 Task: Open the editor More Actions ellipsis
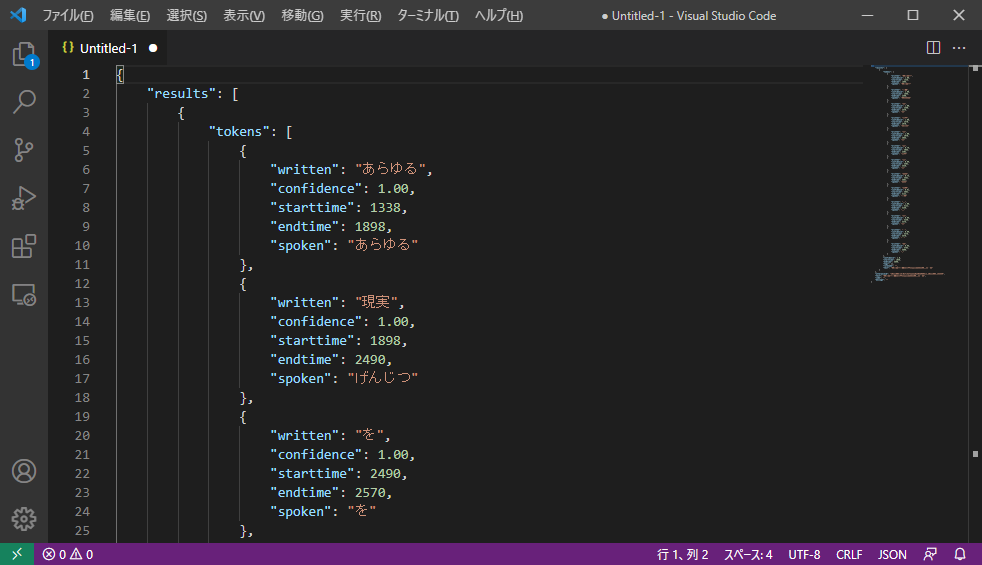coord(959,48)
